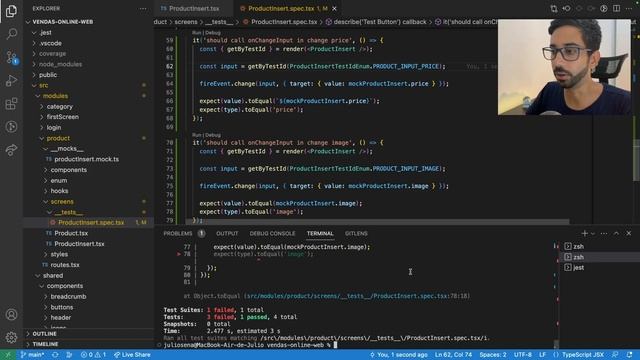
Task: Change Spaces: 2 indentation setting
Action: (493, 355)
